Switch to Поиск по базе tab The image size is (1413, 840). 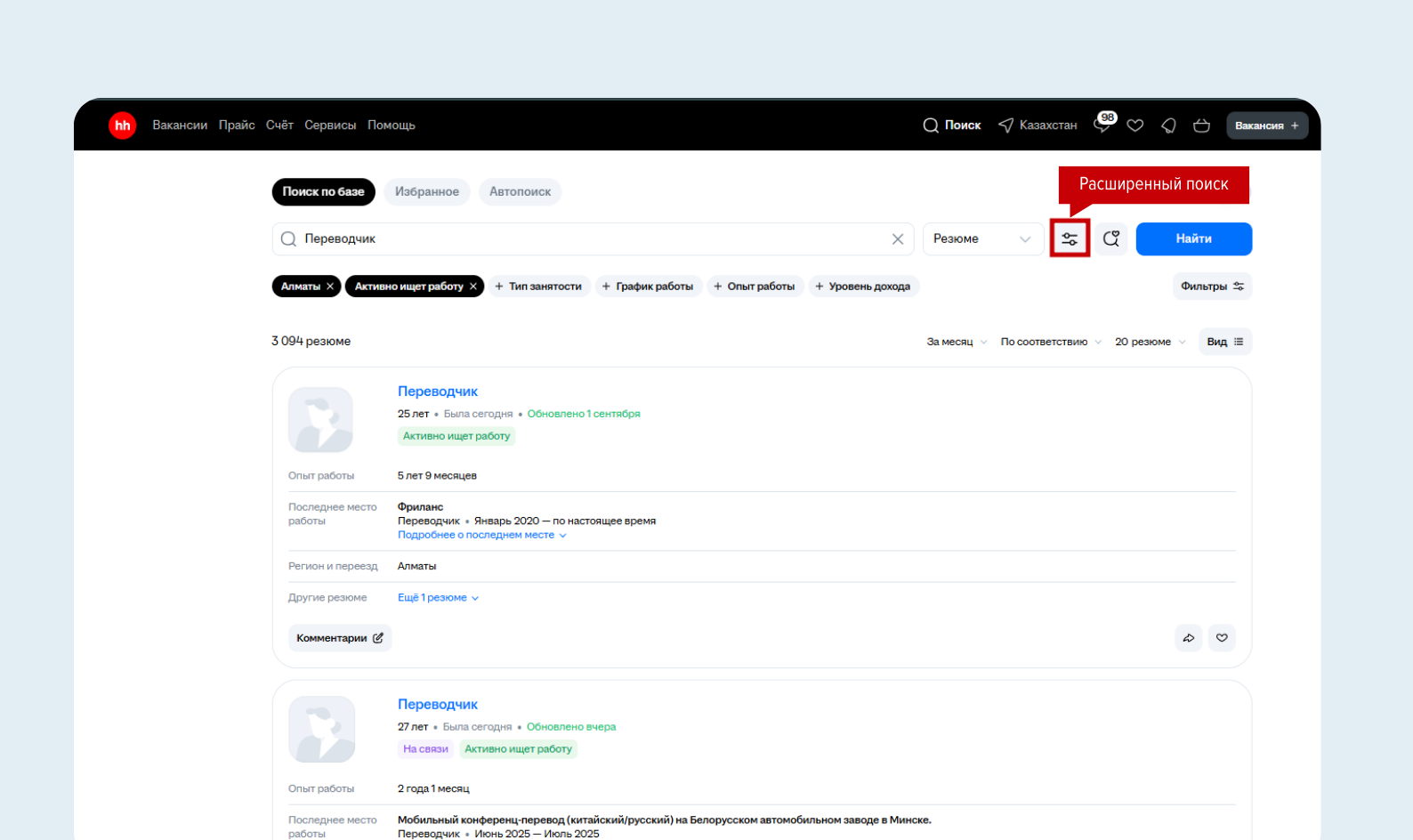pyautogui.click(x=324, y=191)
